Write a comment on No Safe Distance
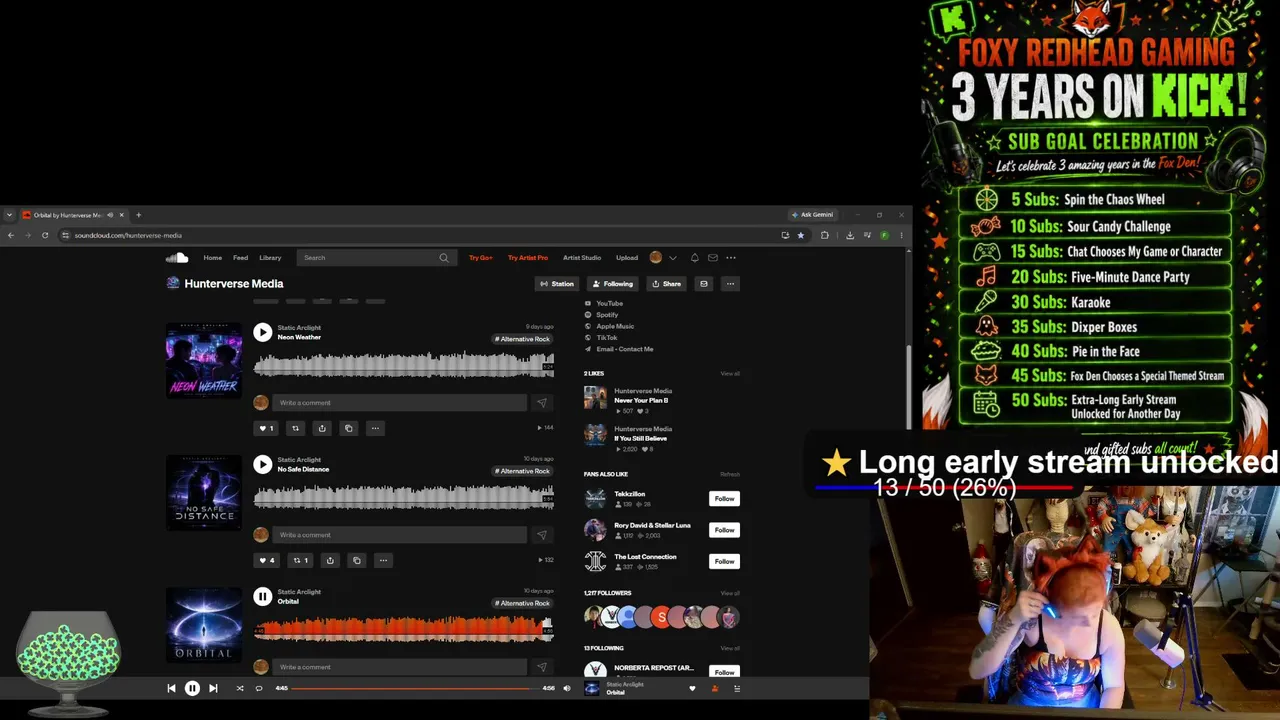Image resolution: width=1280 pixels, height=720 pixels. pyautogui.click(x=400, y=535)
